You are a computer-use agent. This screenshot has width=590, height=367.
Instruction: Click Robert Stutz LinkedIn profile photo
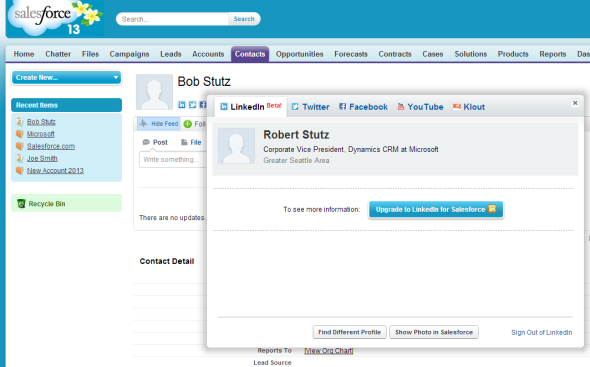click(x=236, y=146)
